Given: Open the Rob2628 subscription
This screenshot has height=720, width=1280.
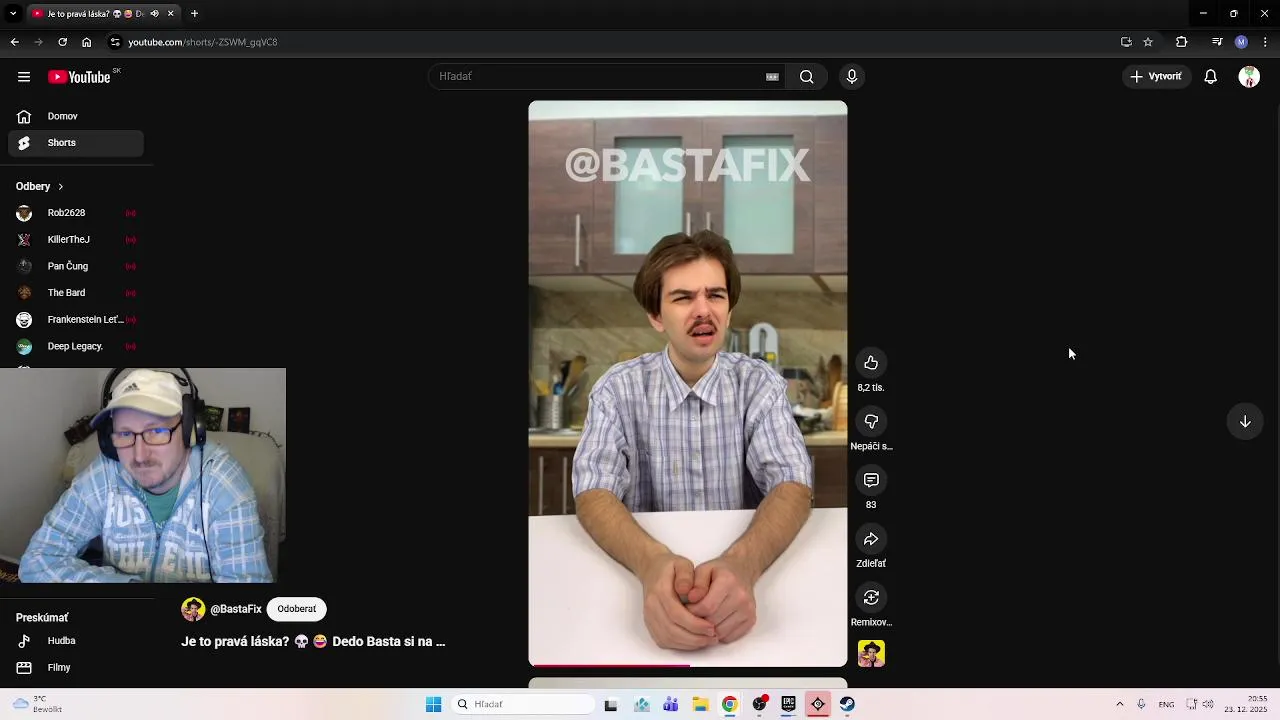Looking at the screenshot, I should 76,213.
